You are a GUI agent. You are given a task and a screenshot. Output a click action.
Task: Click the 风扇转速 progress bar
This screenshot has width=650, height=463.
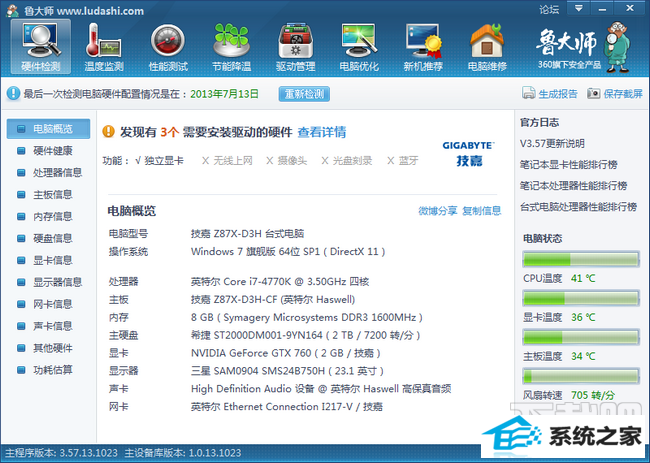click(581, 376)
